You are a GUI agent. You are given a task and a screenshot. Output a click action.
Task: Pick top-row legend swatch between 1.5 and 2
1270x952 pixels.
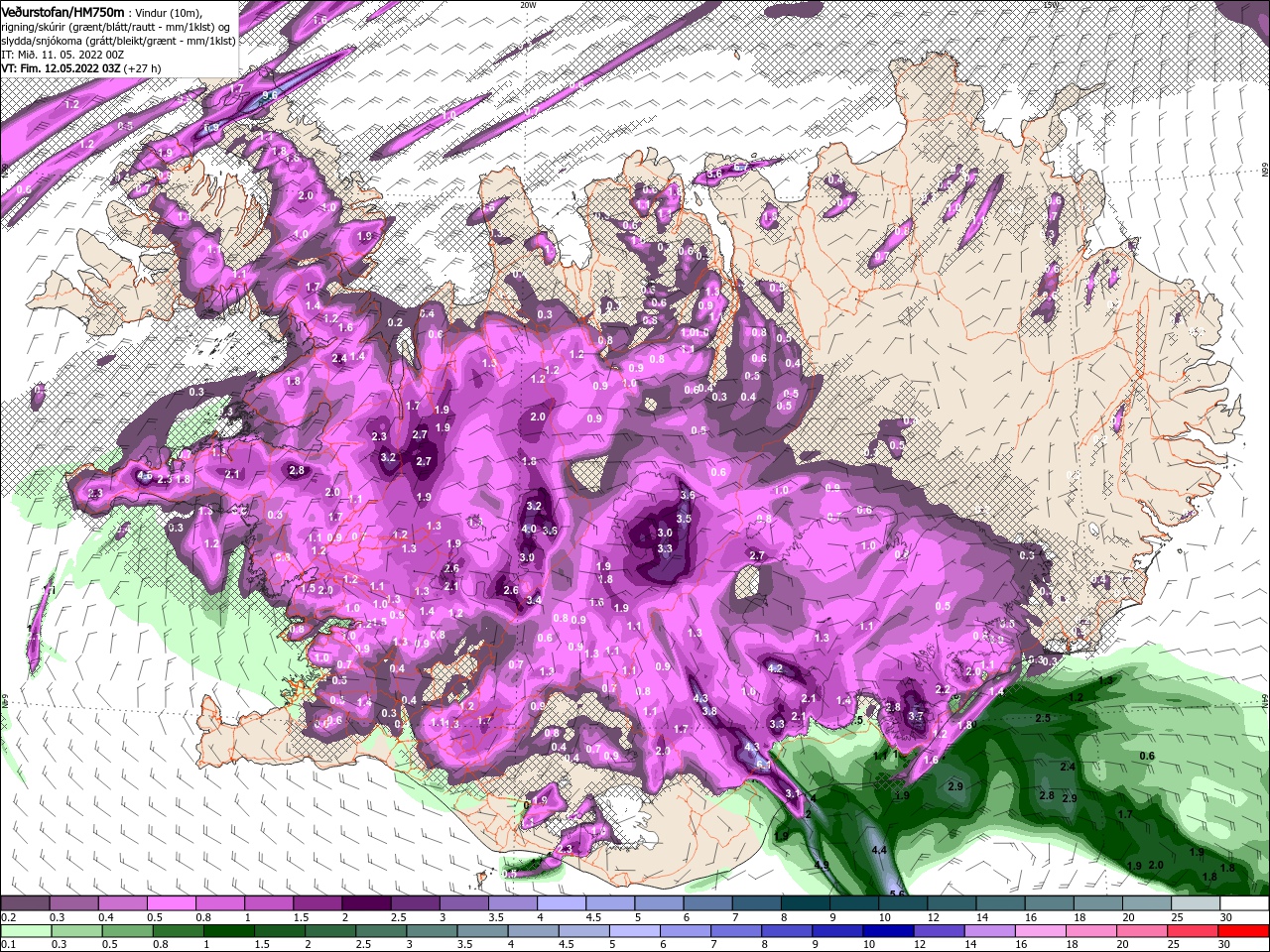coord(317,901)
